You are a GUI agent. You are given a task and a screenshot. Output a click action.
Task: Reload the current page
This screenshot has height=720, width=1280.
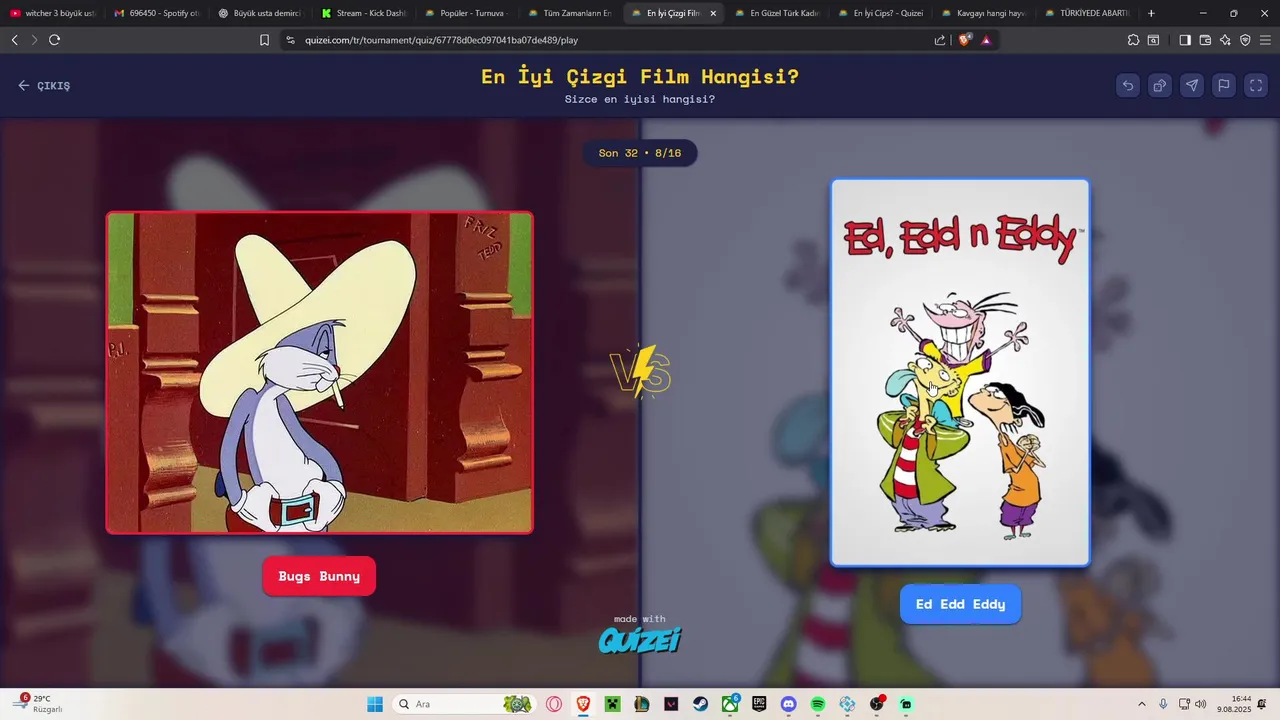click(x=54, y=40)
